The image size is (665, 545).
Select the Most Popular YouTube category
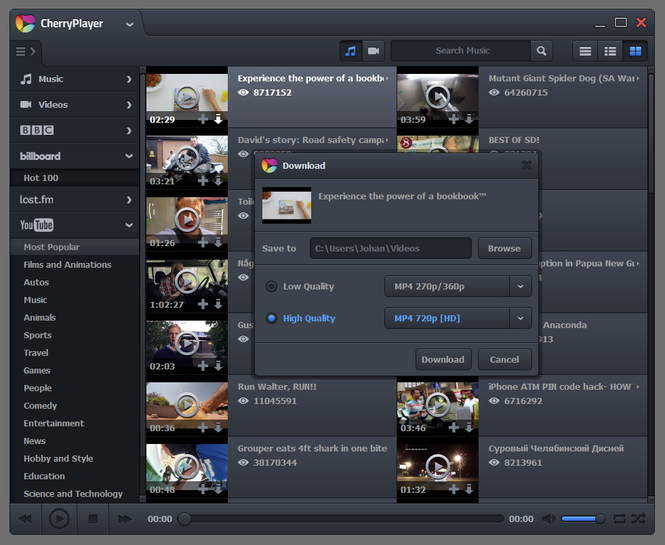click(x=75, y=247)
